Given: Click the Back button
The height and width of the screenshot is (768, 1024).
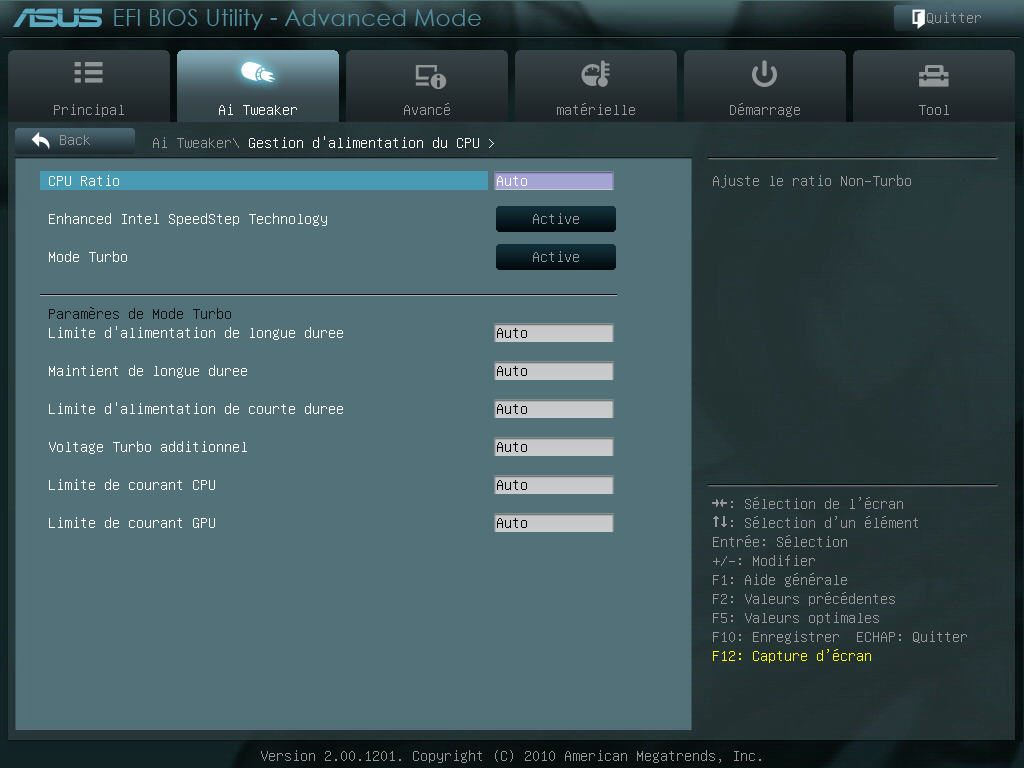Looking at the screenshot, I should click(x=75, y=140).
